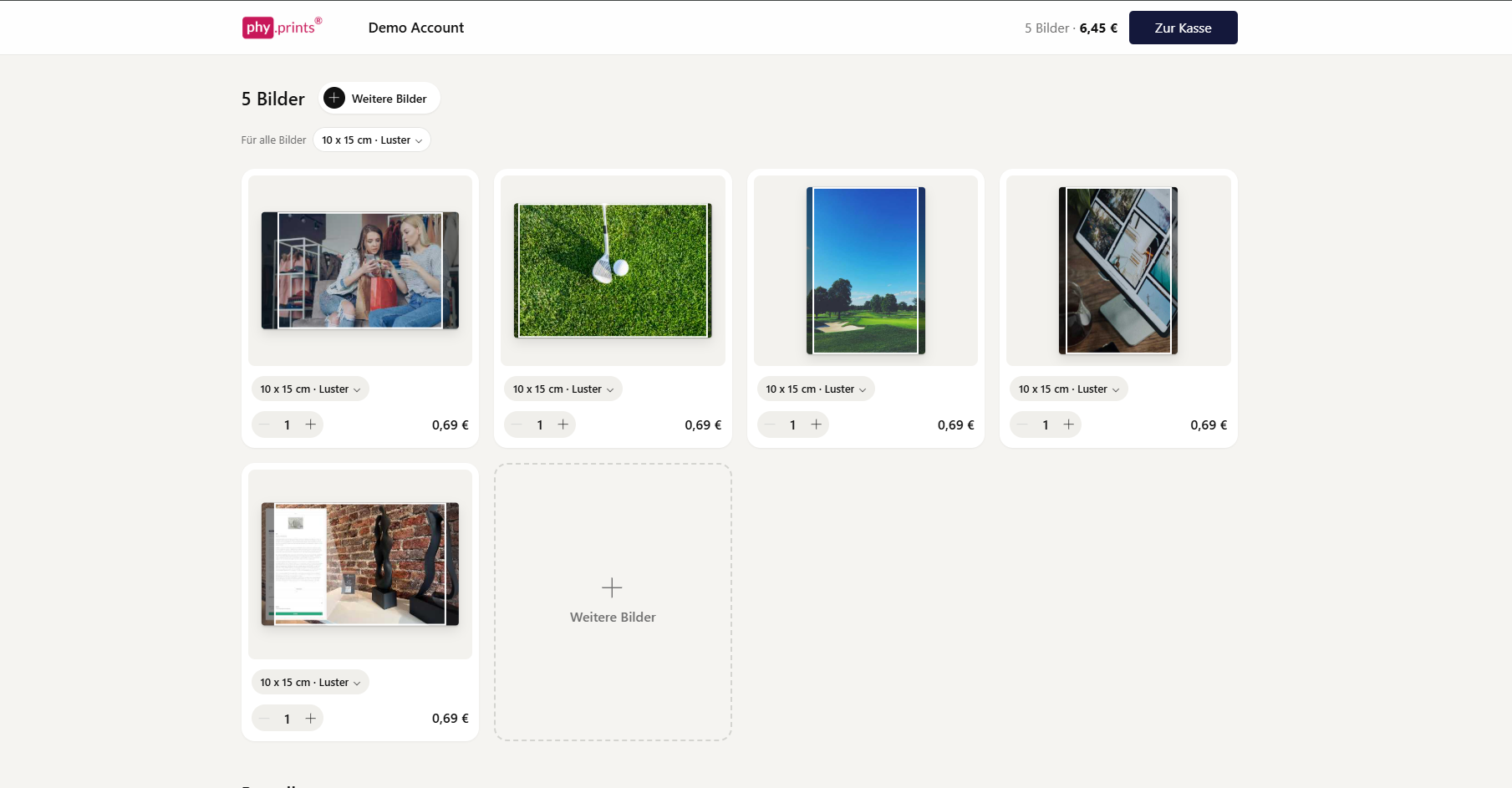Viewport: 1512px width, 788px height.
Task: Click the Weitere Bilder pill button at top
Action: [x=380, y=98]
